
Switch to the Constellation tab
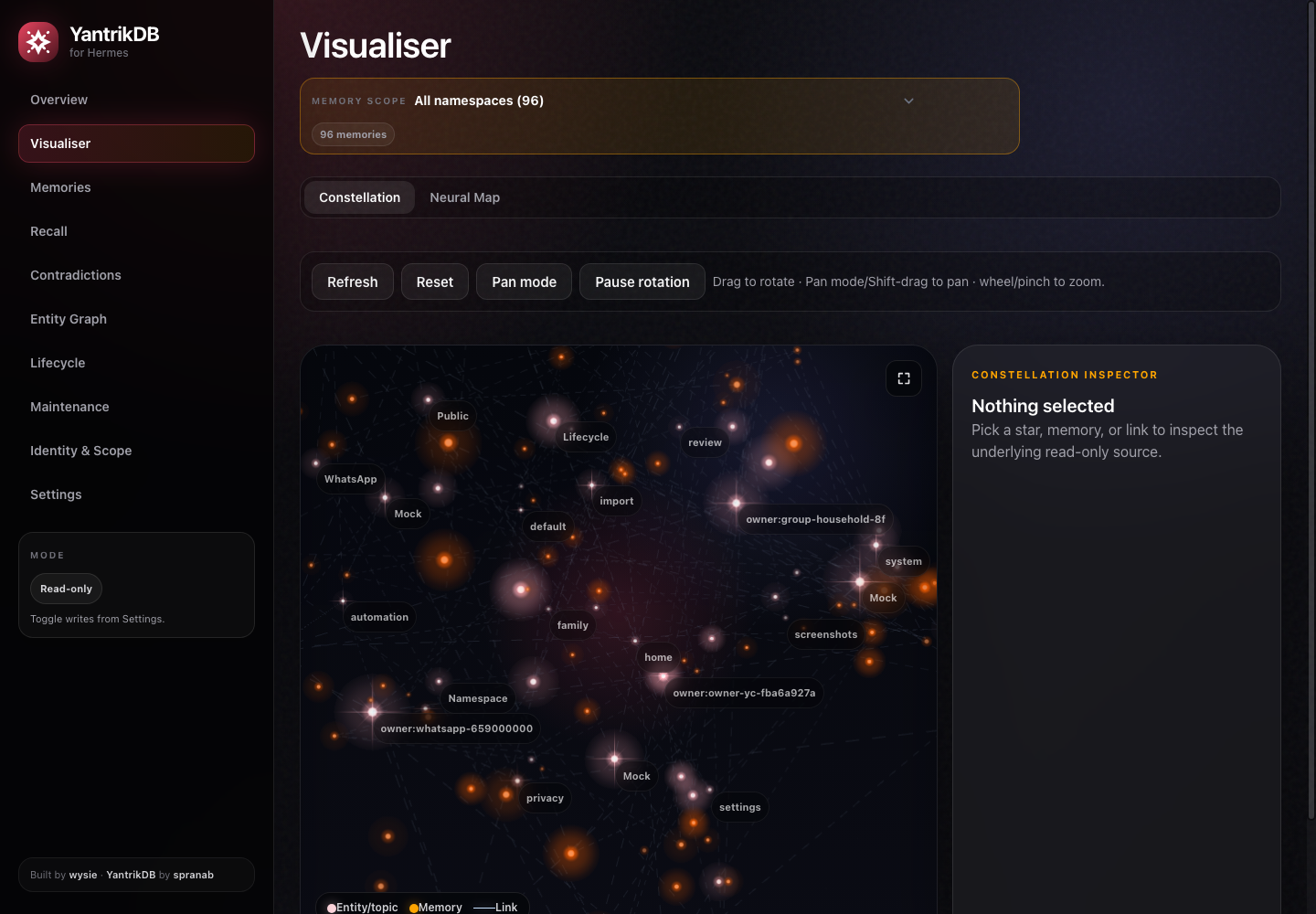pos(359,197)
